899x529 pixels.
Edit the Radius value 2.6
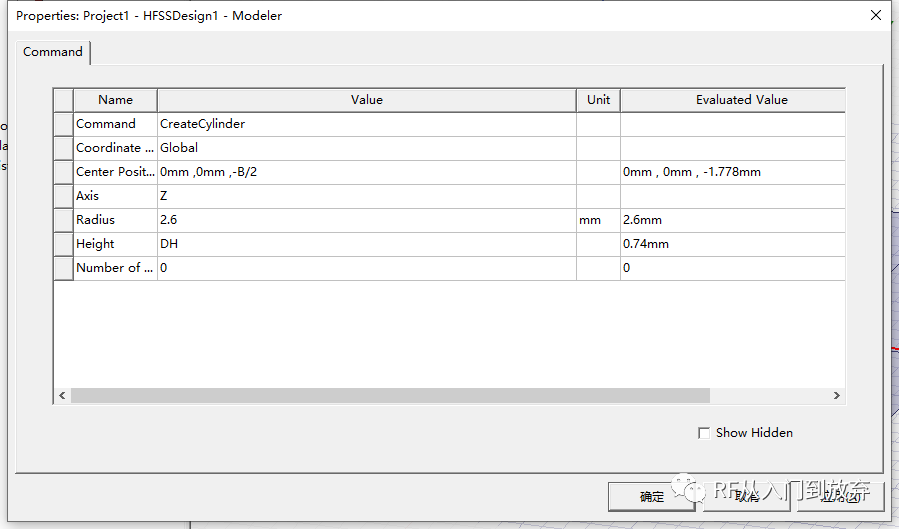(x=367, y=220)
